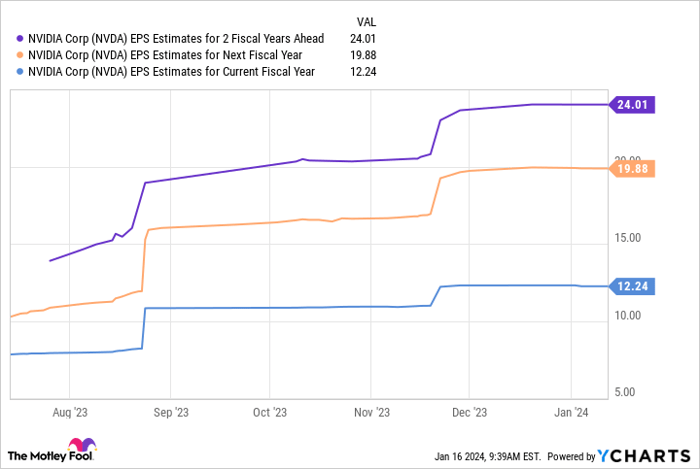
Task: Select the purple 24.01 value flag on chart
Action: coord(631,104)
